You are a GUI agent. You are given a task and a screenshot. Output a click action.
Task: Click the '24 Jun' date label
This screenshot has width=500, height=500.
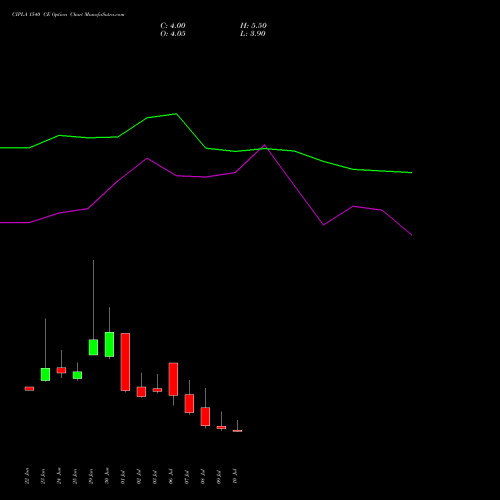(x=59, y=476)
